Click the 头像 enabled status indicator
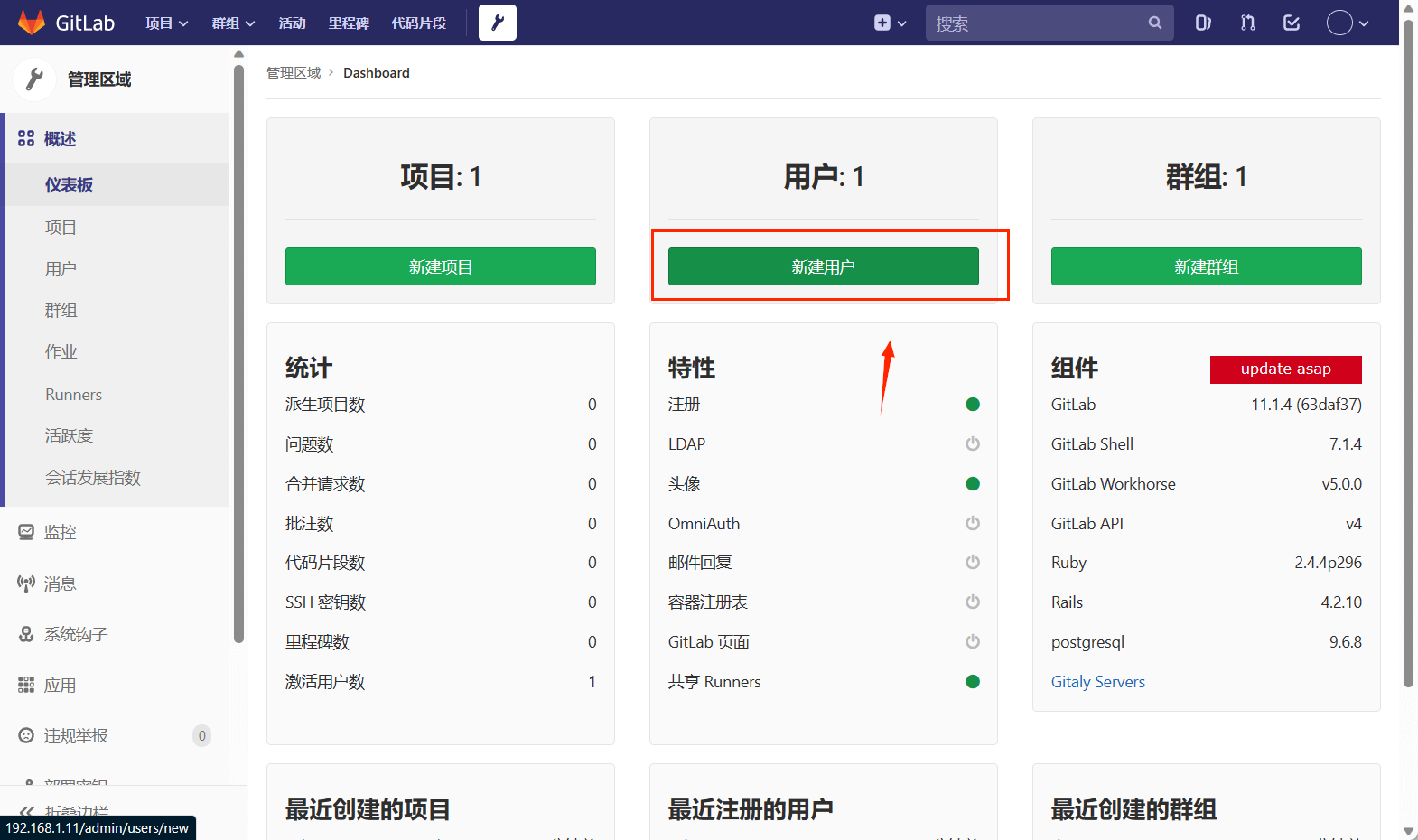This screenshot has width=1418, height=840. [973, 483]
